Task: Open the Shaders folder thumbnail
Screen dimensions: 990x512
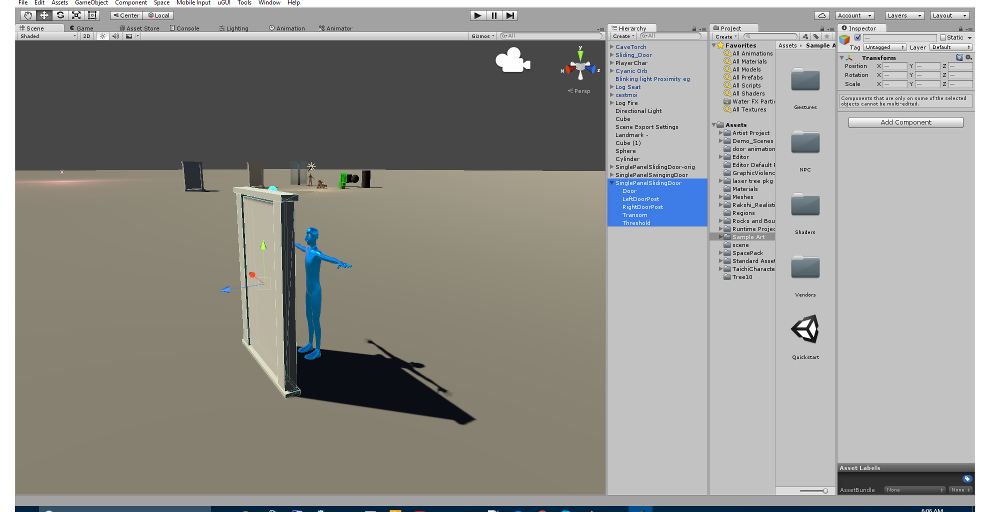Action: coord(805,205)
